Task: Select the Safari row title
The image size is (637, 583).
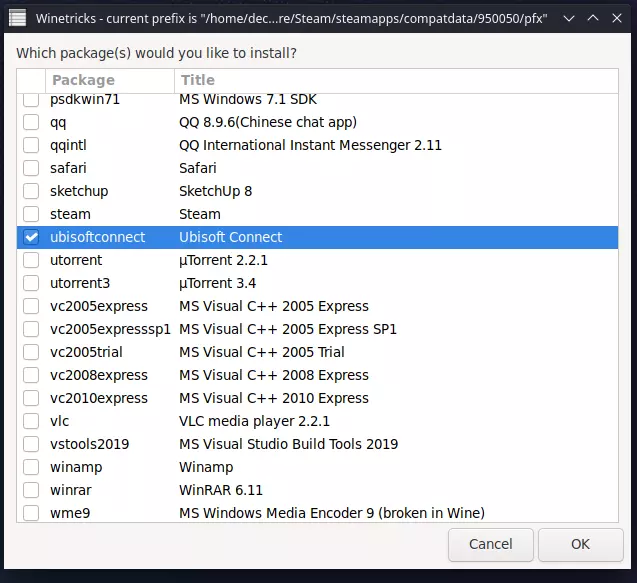Action: (198, 168)
